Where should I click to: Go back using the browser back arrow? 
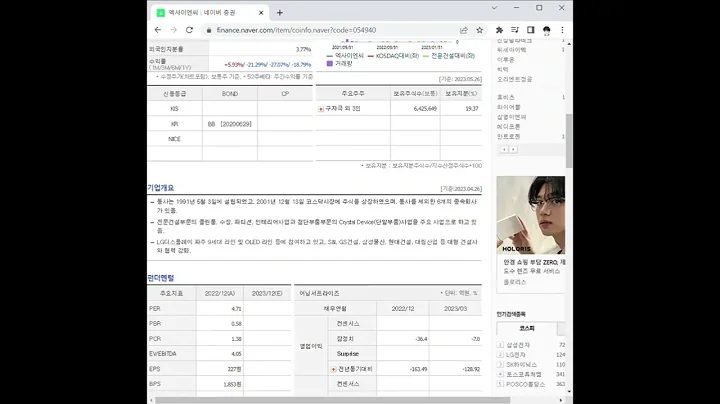158,30
